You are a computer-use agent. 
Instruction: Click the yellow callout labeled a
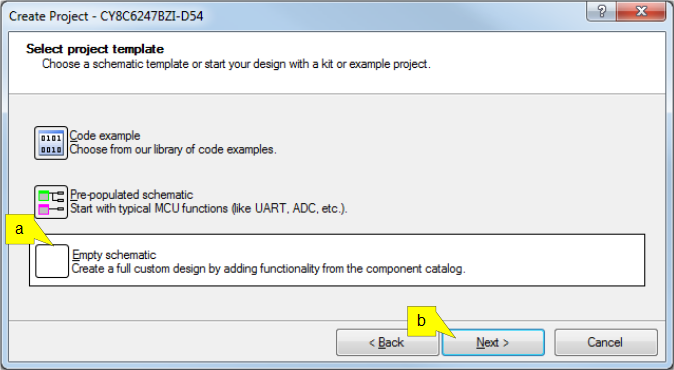pyautogui.click(x=20, y=229)
